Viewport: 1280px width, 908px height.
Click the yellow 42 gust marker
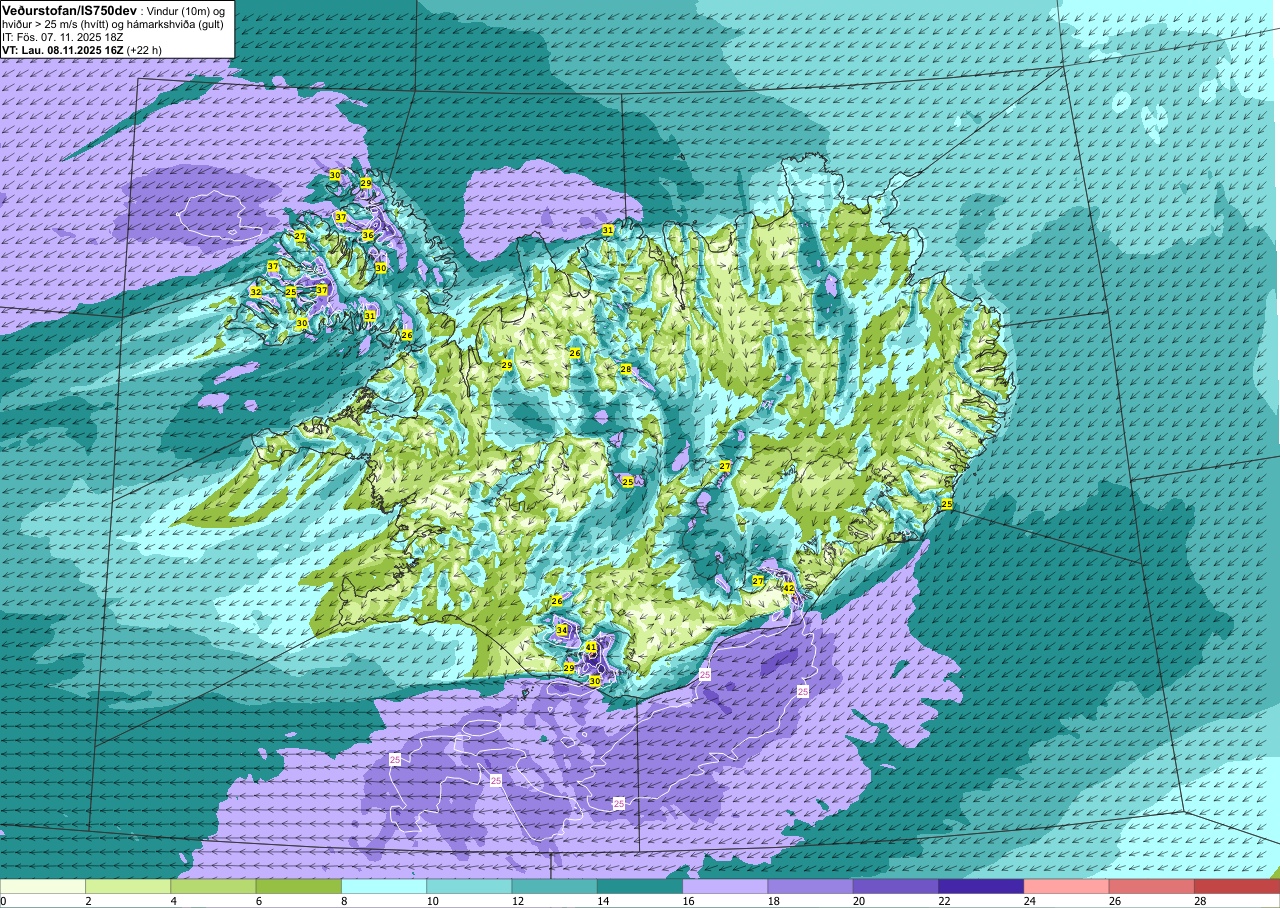tap(788, 588)
